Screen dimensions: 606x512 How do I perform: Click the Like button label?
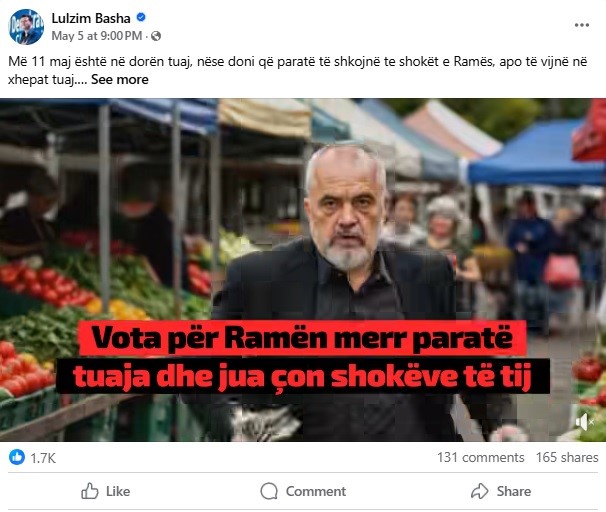pos(118,492)
